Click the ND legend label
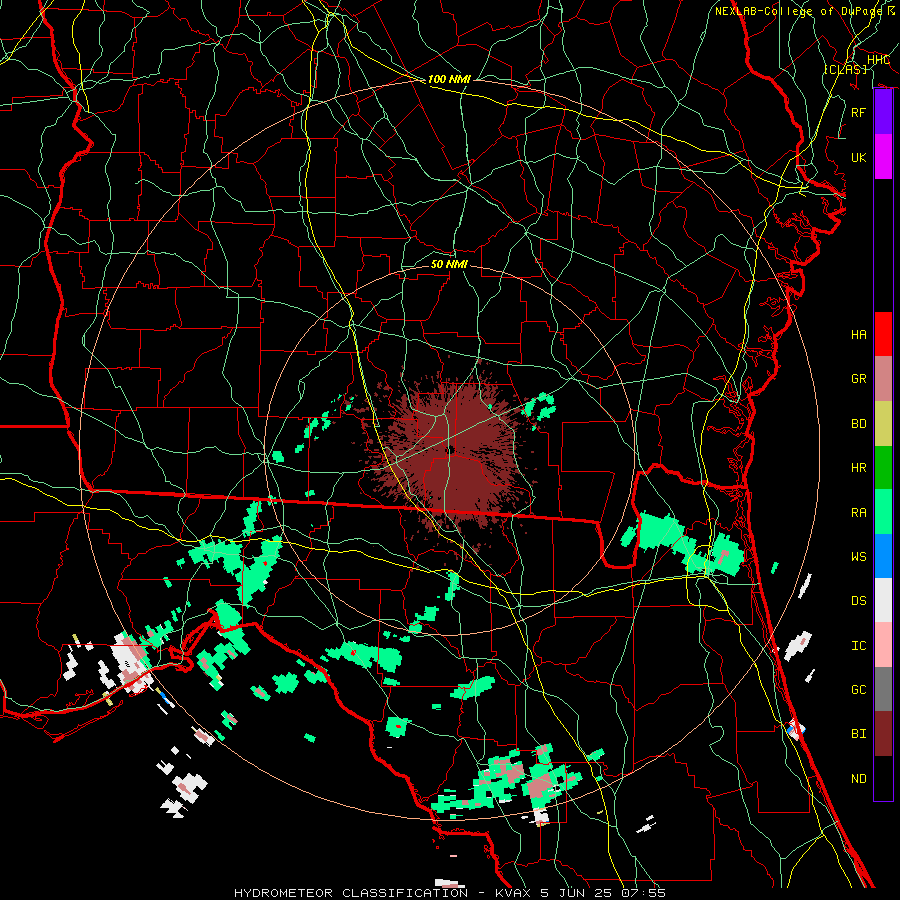The image size is (900, 900). (859, 779)
